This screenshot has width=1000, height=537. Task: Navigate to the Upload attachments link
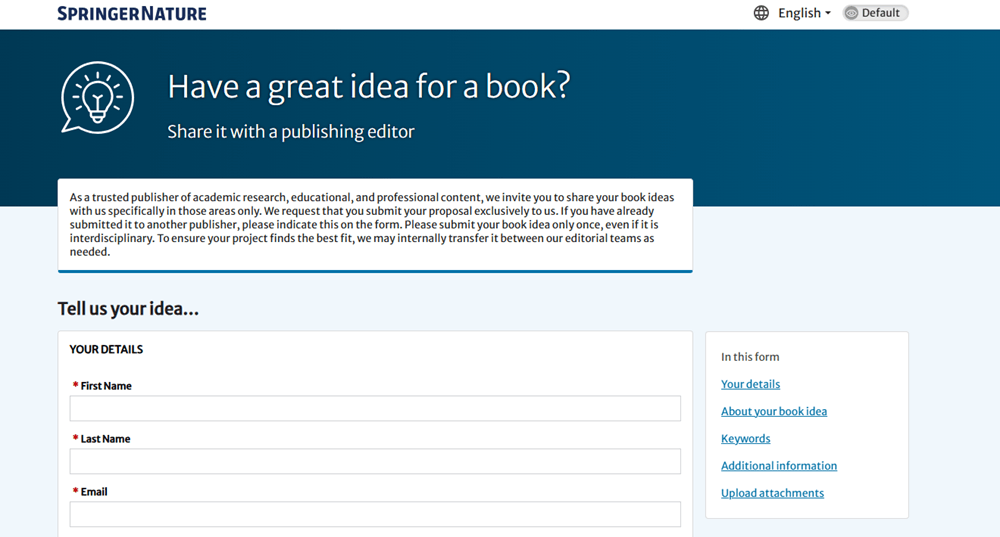click(772, 493)
